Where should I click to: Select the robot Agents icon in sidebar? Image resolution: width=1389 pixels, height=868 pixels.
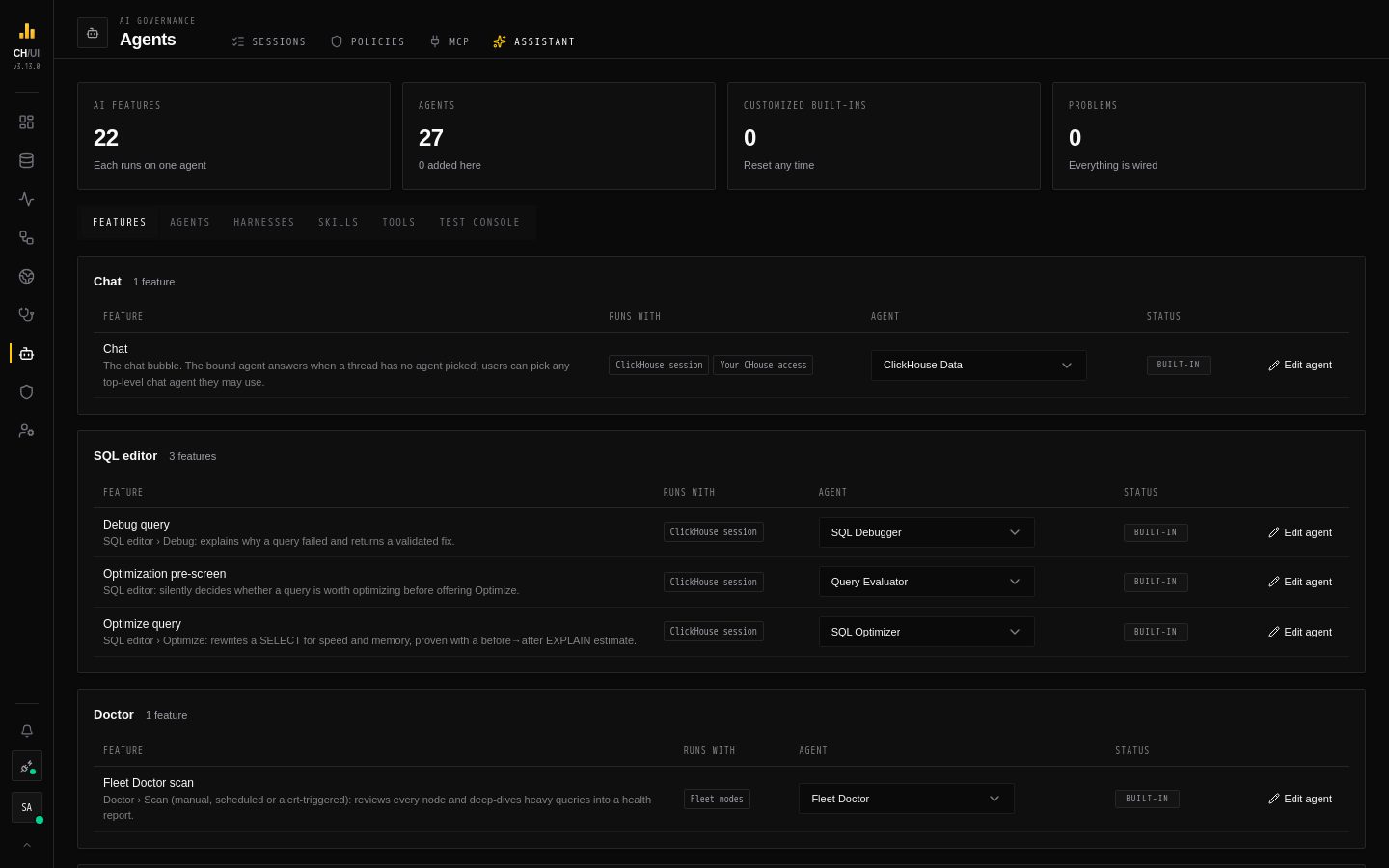click(x=26, y=354)
